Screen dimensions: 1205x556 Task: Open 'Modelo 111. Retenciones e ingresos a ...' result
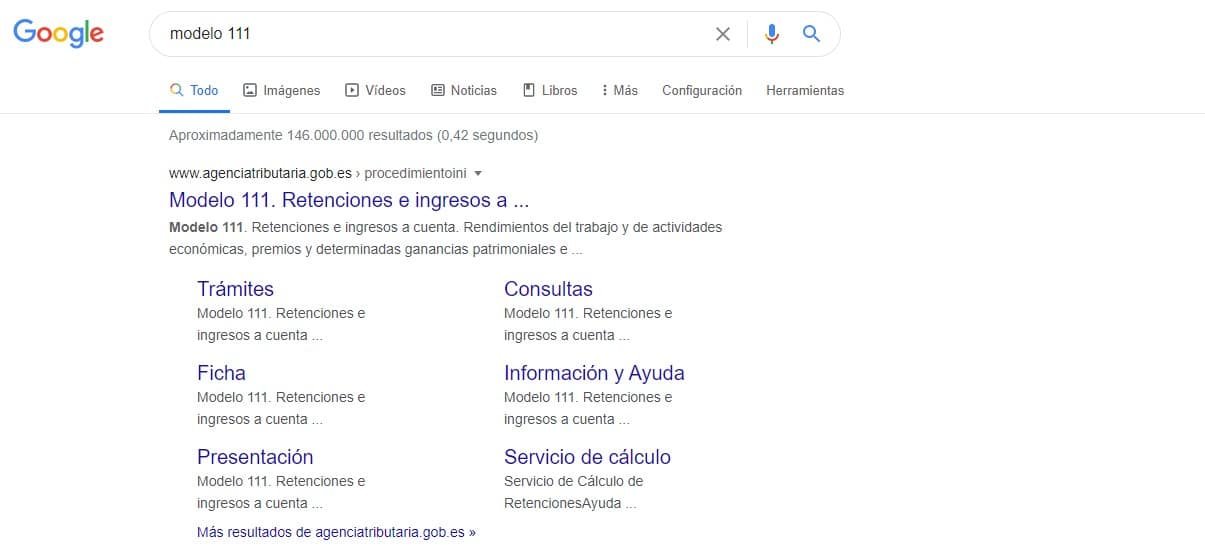click(x=349, y=199)
